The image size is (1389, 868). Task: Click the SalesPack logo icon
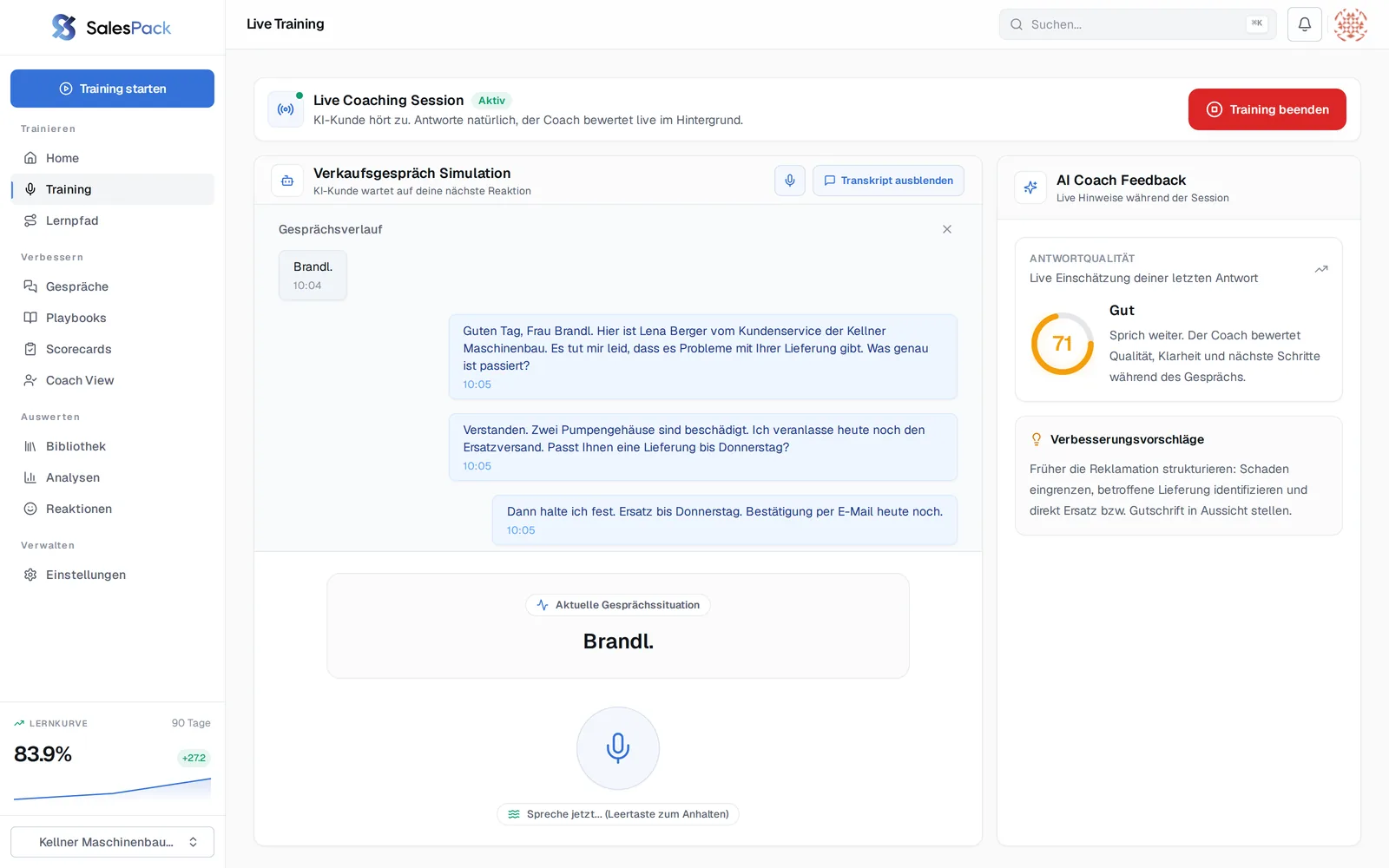64,28
